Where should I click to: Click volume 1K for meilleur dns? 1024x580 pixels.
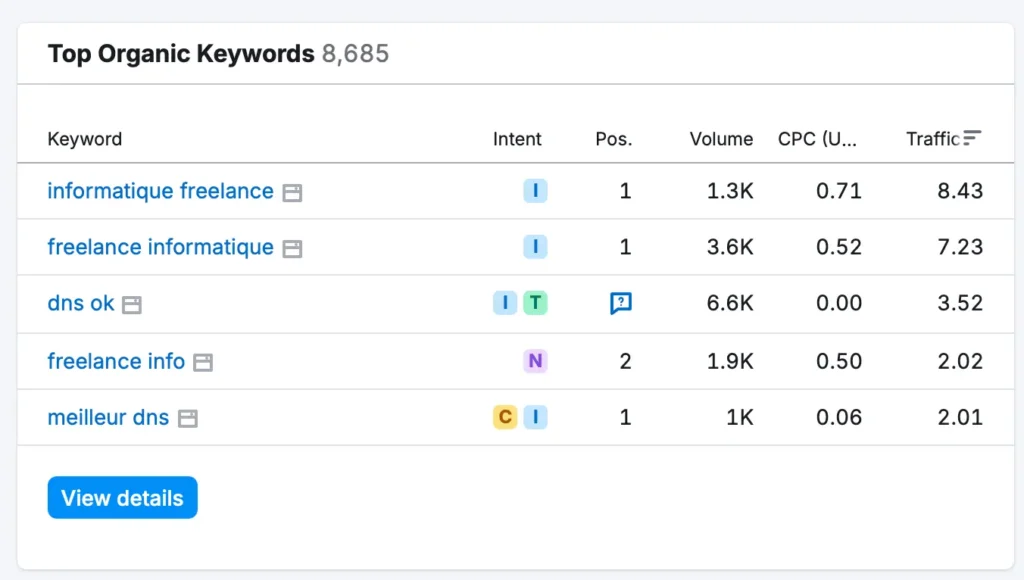(740, 417)
